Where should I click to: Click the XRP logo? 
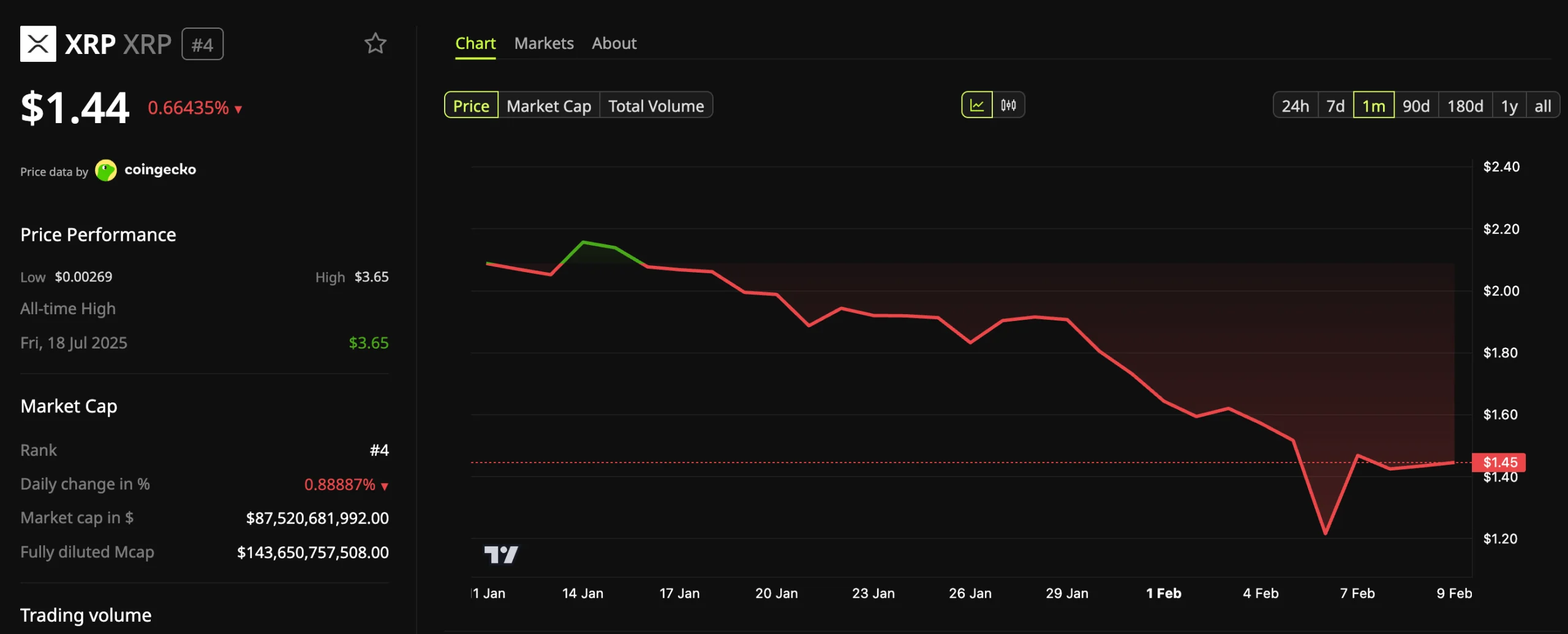39,43
